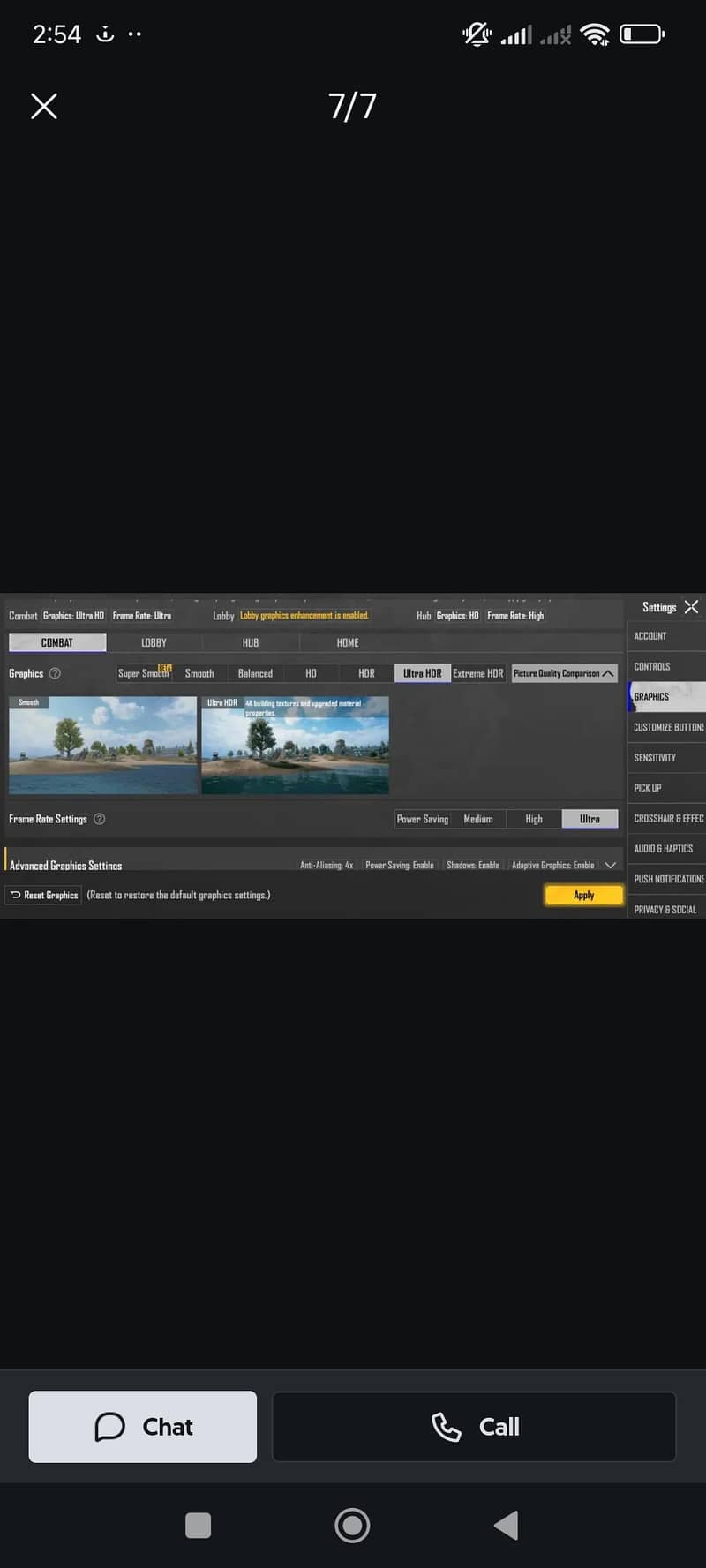Select Extreme HDR graphics quality
The image size is (706, 1568).
click(x=478, y=673)
